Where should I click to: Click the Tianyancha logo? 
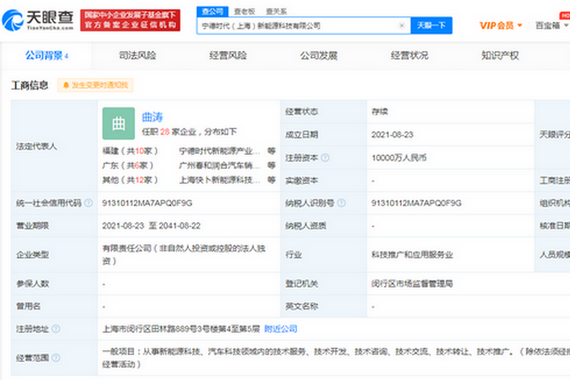click(x=38, y=20)
